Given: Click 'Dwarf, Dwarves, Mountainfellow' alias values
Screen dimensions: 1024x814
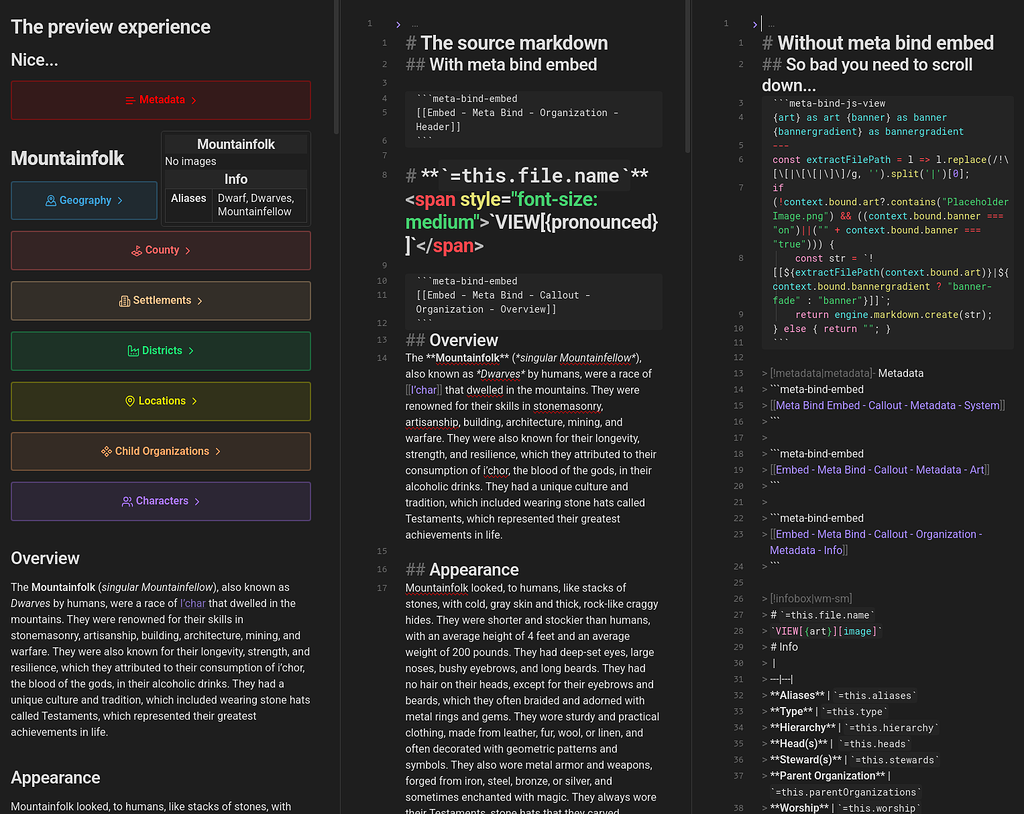Looking at the screenshot, I should point(256,204).
